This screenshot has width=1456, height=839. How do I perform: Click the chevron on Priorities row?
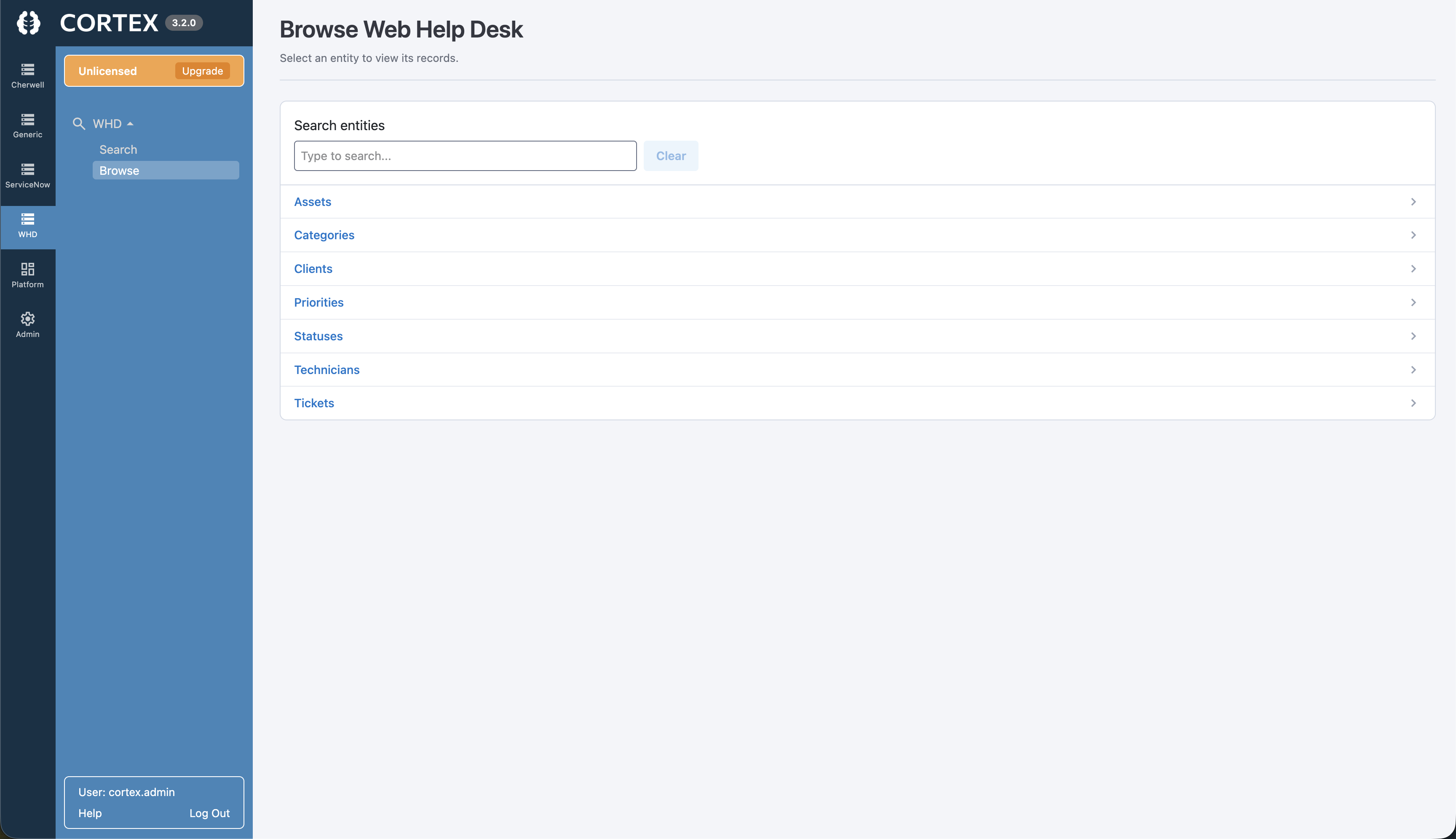(1413, 302)
